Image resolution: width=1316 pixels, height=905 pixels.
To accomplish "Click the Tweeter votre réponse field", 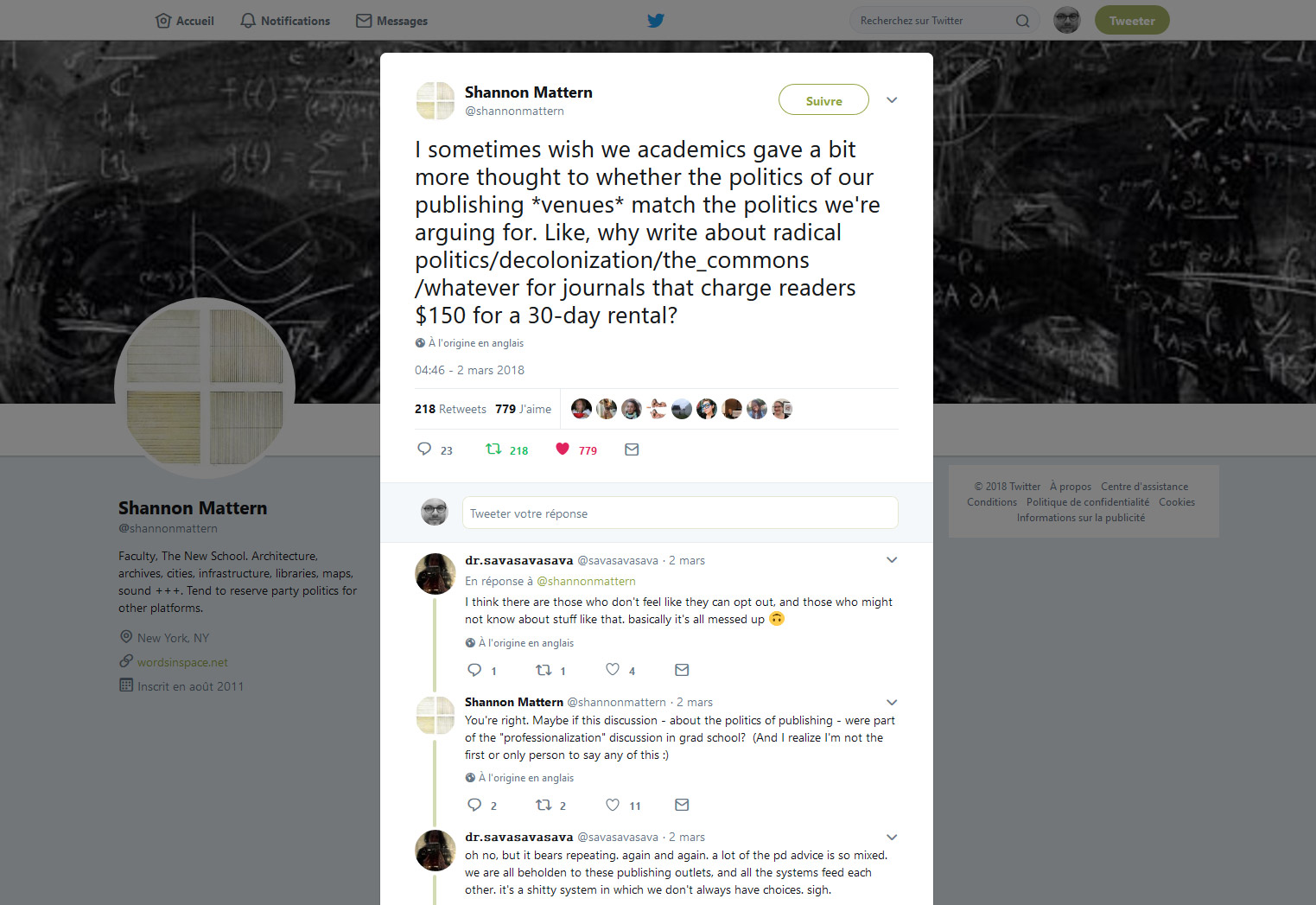I will pyautogui.click(x=680, y=513).
